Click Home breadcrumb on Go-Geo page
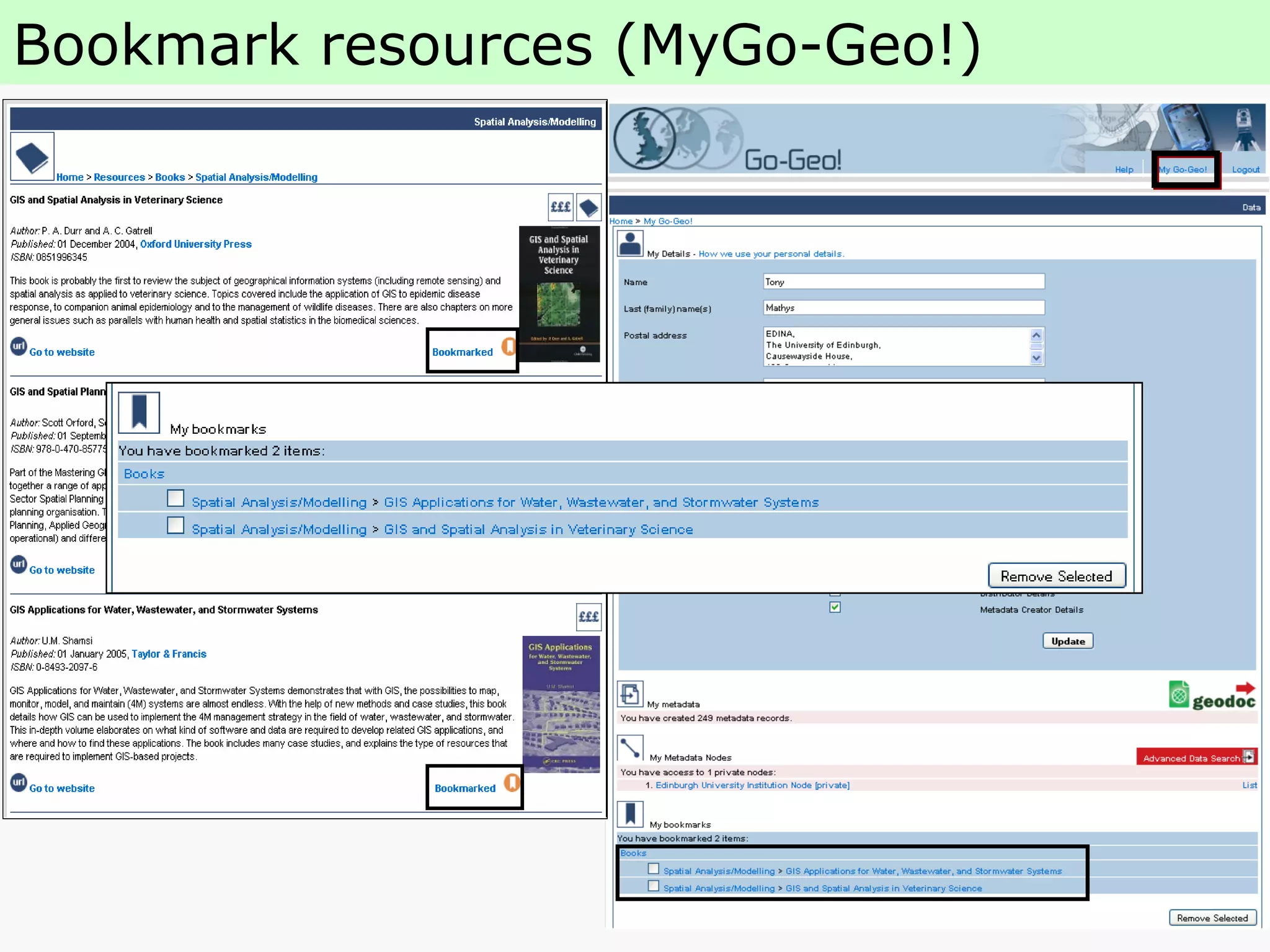The height and width of the screenshot is (952, 1270). [621, 221]
